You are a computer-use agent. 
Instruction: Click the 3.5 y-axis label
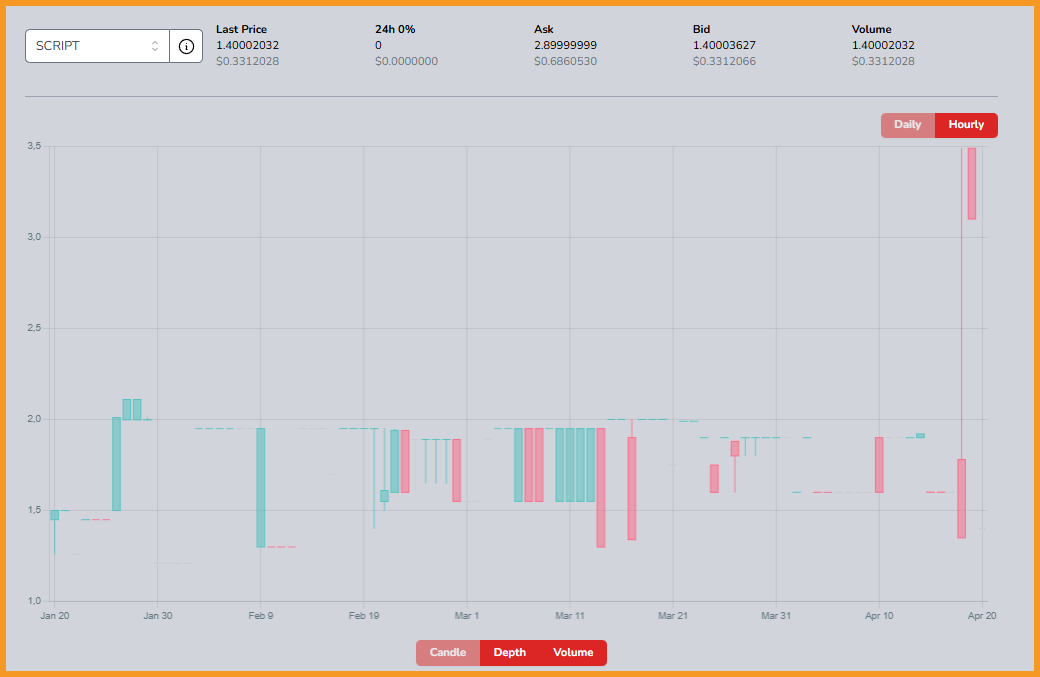[x=34, y=146]
